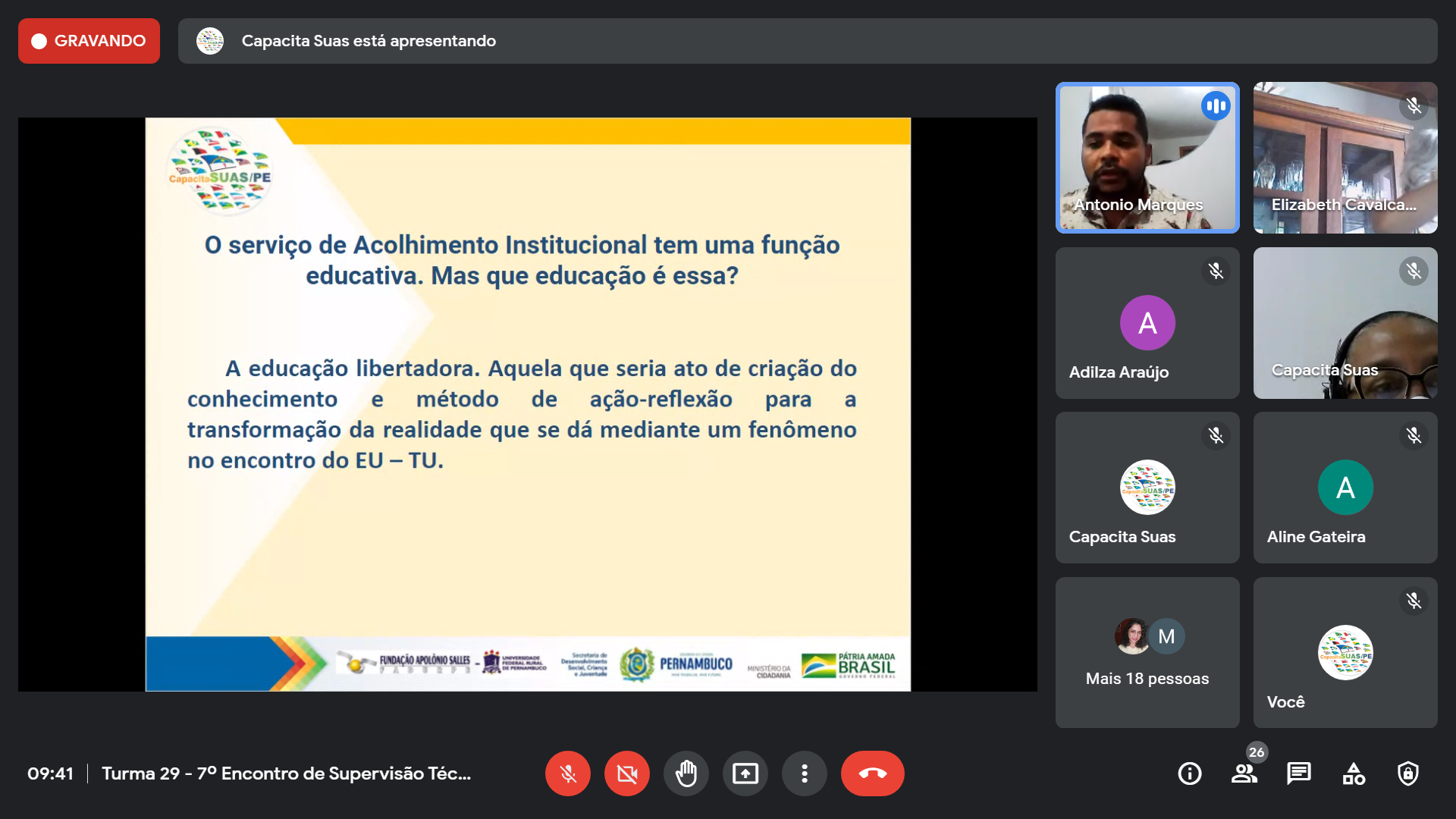Open the activities shapes icon

(x=1354, y=773)
